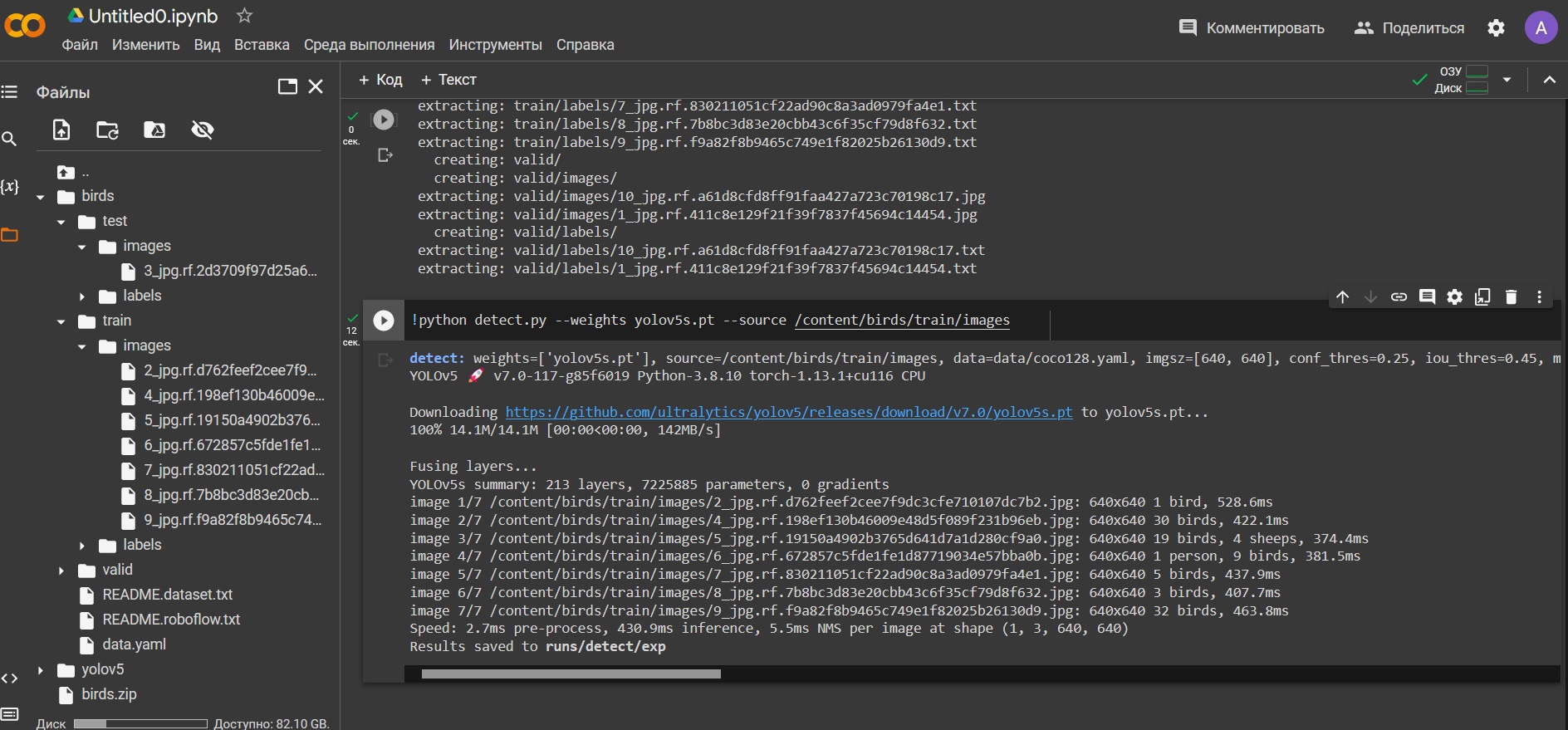Open the Colab logo home link
The image size is (1568, 730).
tap(25, 26)
